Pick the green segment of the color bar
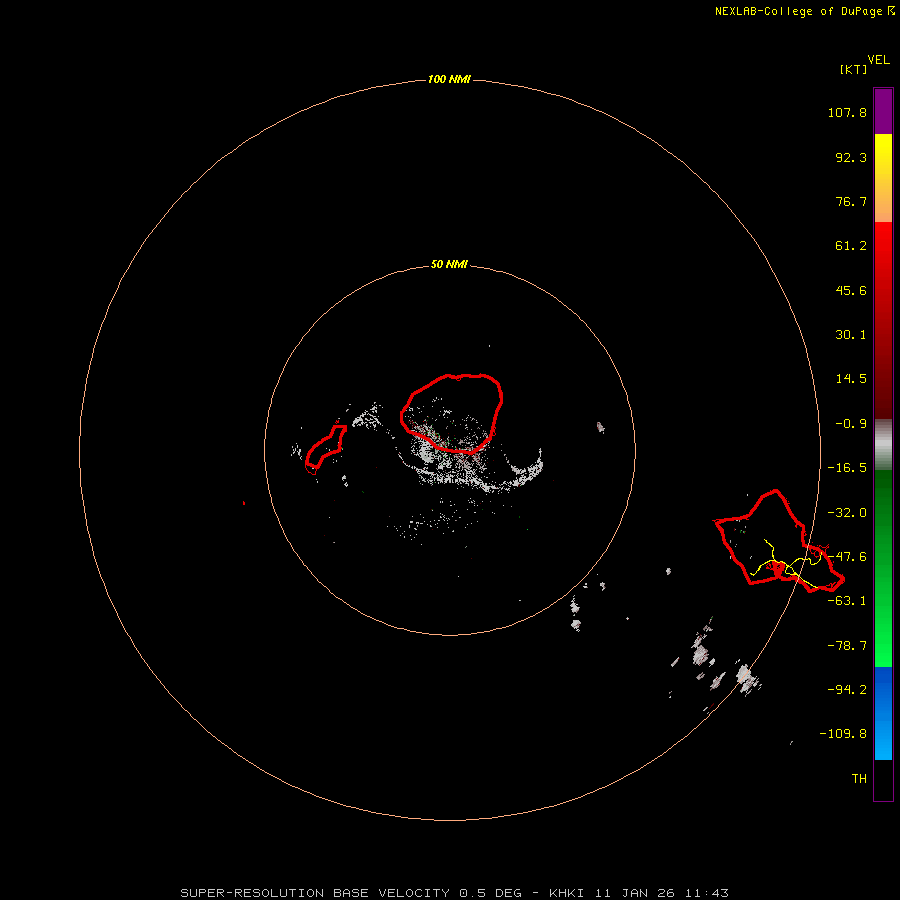The width and height of the screenshot is (900, 900). [883, 568]
